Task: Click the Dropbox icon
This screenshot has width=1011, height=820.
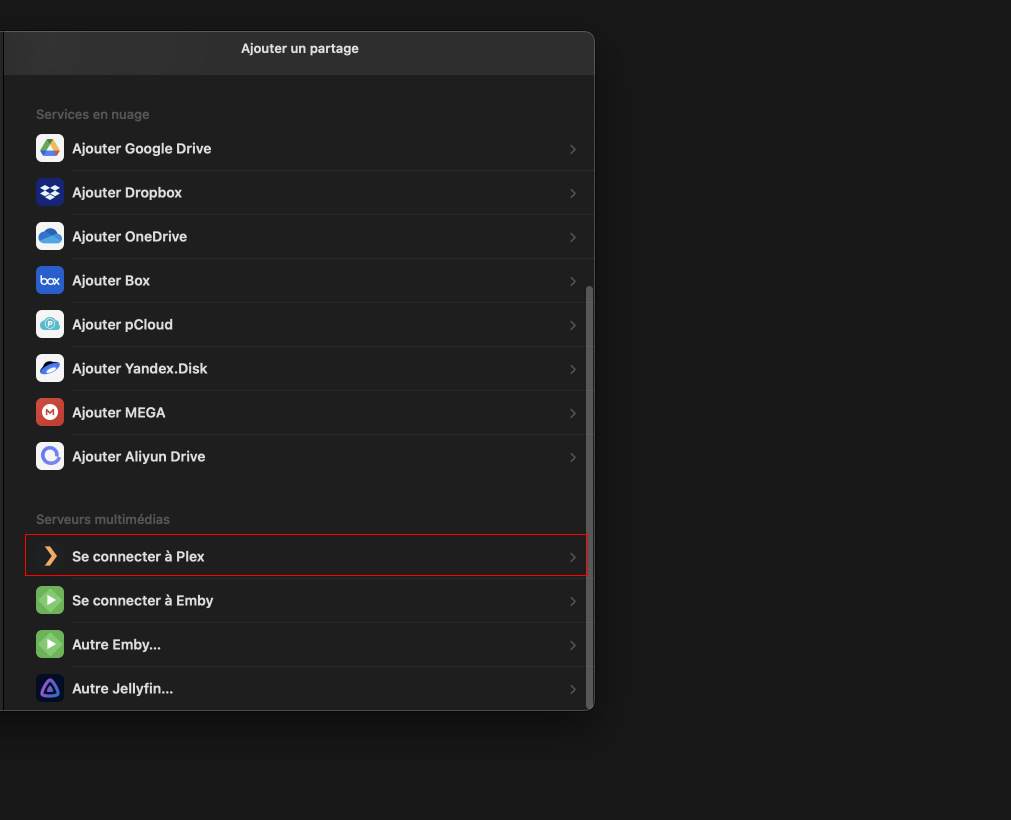Action: 50,192
